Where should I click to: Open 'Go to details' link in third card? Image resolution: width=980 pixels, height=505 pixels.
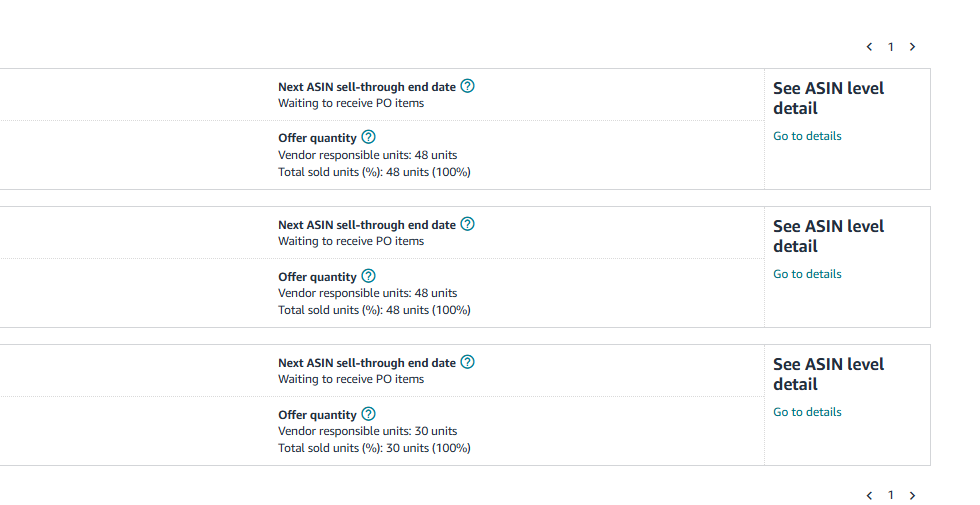click(807, 412)
